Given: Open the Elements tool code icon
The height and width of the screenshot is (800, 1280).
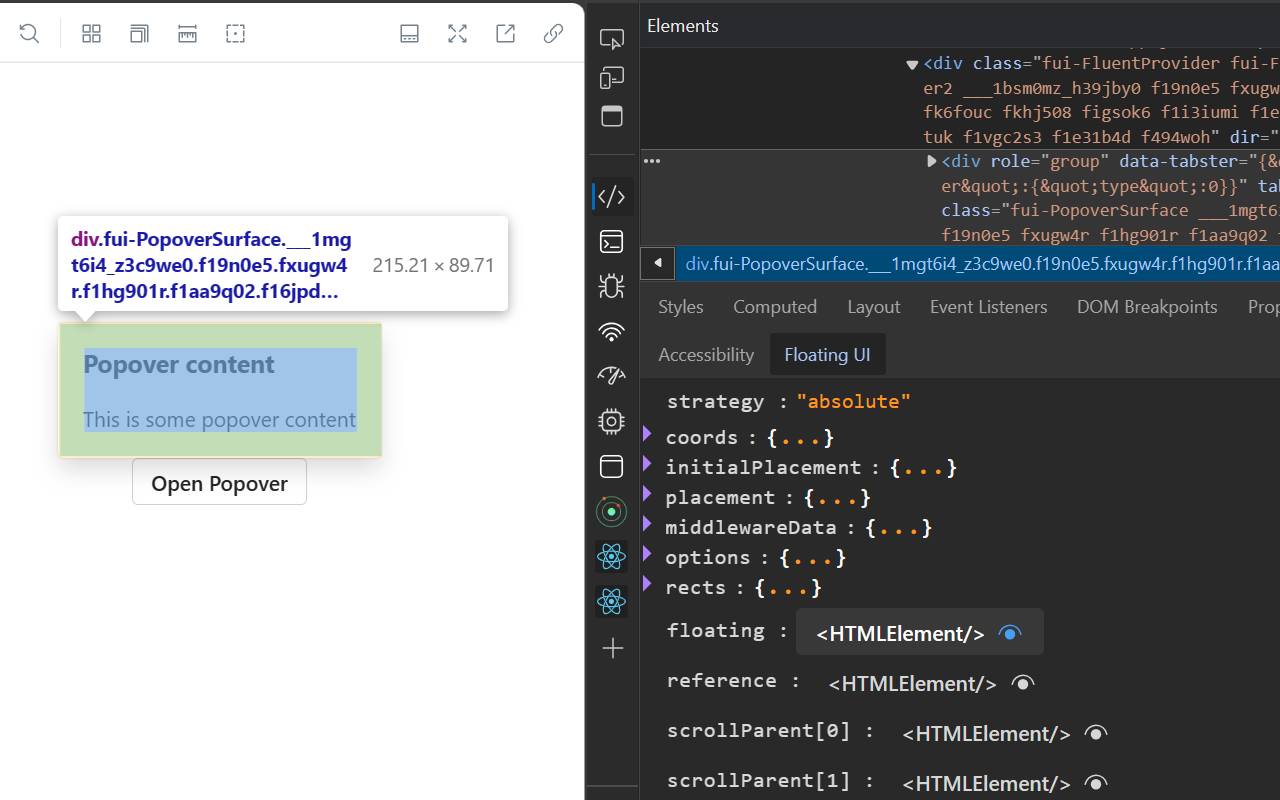Looking at the screenshot, I should click(x=611, y=196).
